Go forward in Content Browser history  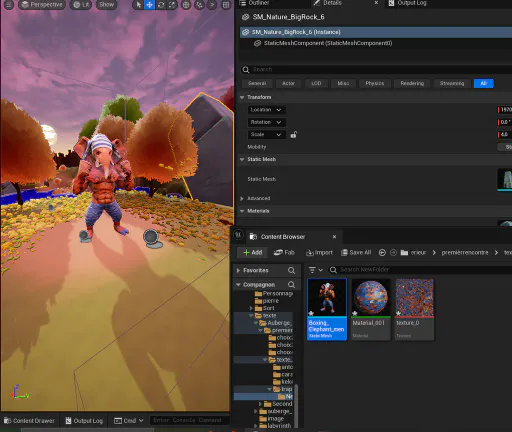[393, 253]
